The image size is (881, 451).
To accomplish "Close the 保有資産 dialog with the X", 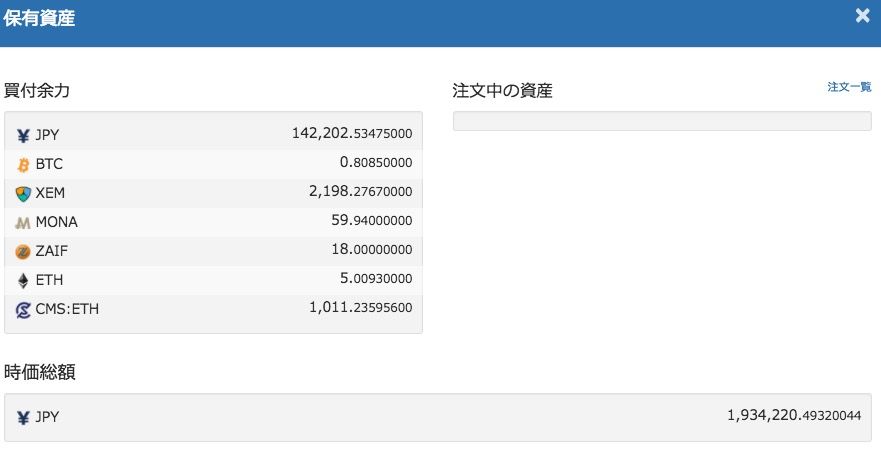I will (862, 16).
